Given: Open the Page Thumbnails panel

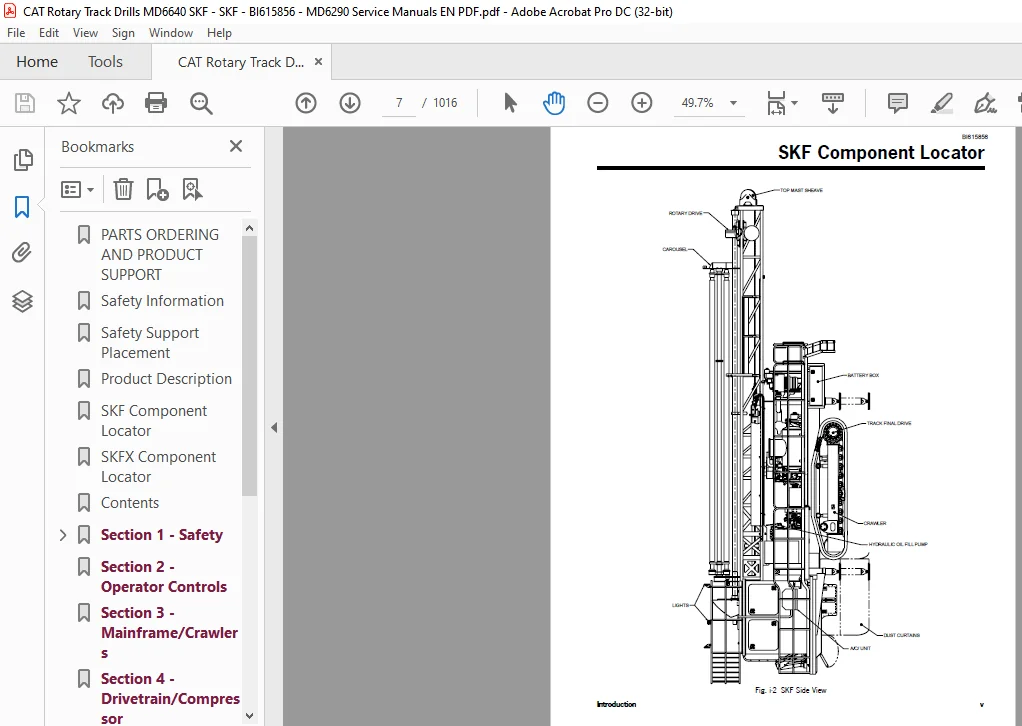Looking at the screenshot, I should pos(23,160).
